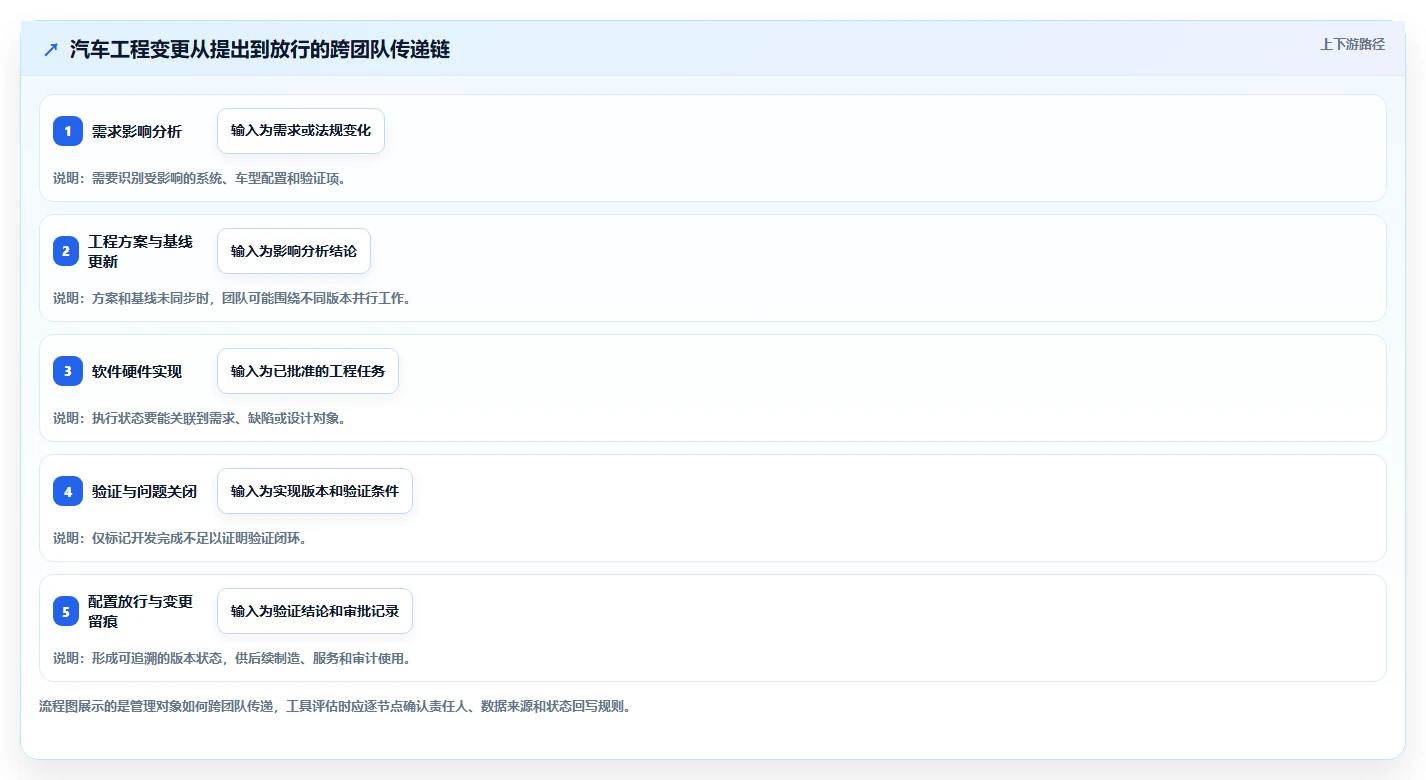The width and height of the screenshot is (1426, 780).
Task: Click the 输入为影响分析结论 chip
Action: pyautogui.click(x=294, y=251)
